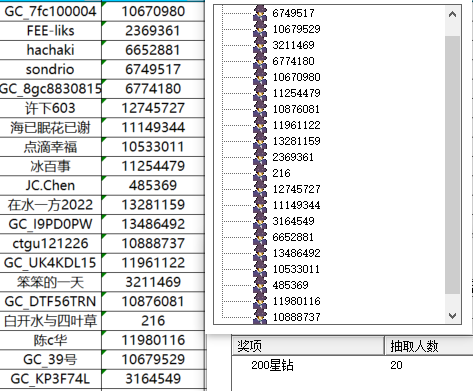Viewport: 473px width, 391px height.
Task: Select spreadsheet cell GC_7fc100004
Action: tap(50, 12)
